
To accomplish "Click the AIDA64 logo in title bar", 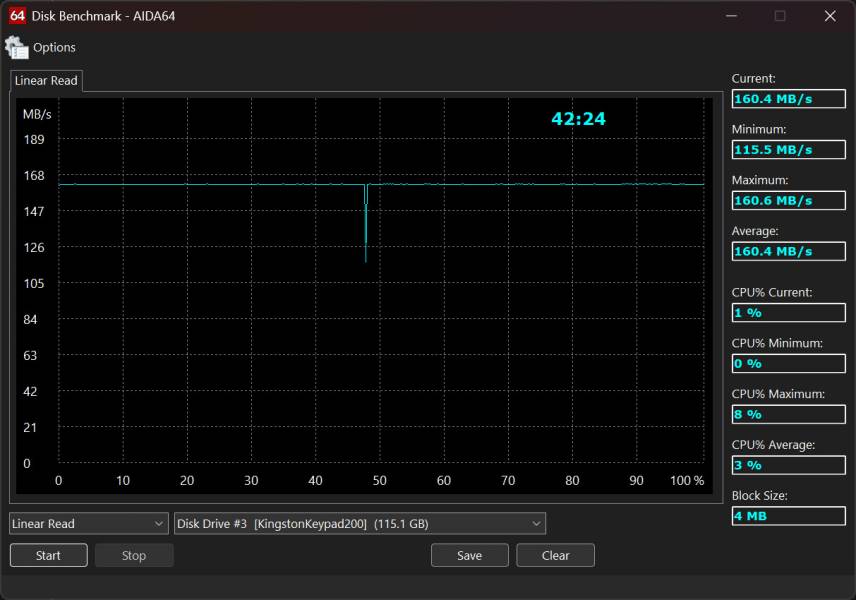I will pos(17,16).
